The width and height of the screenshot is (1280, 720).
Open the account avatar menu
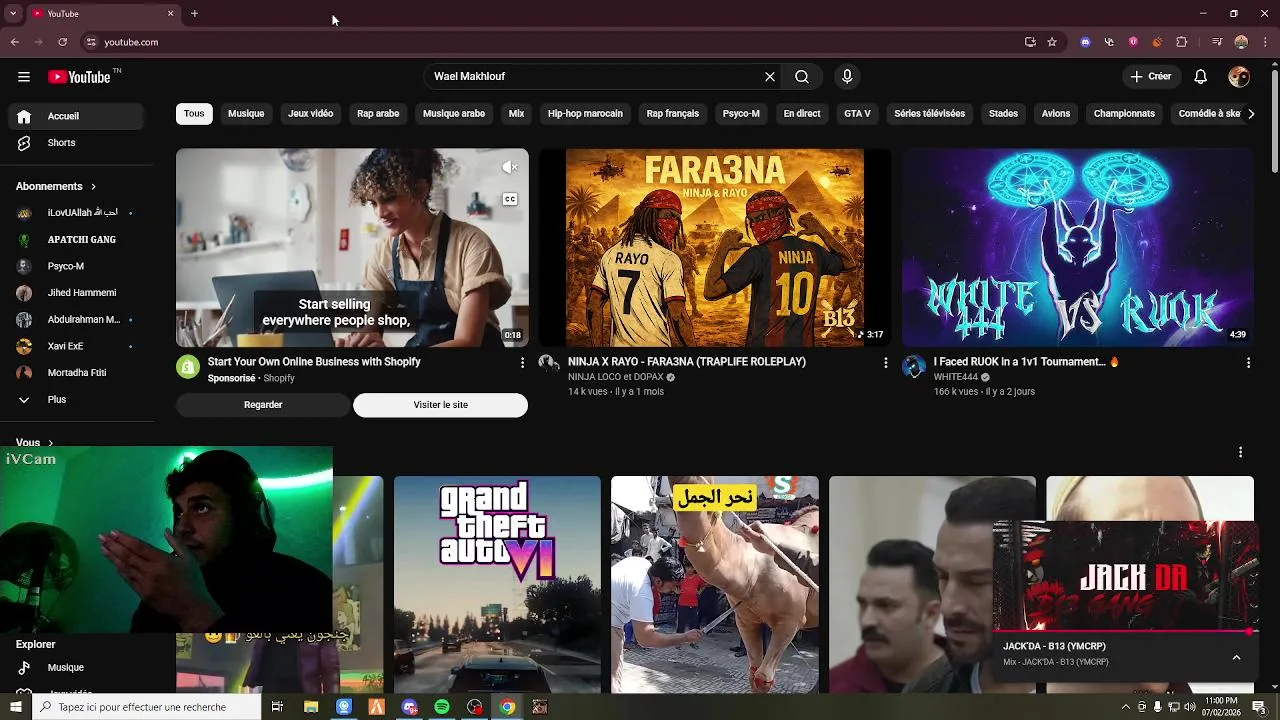[1239, 77]
